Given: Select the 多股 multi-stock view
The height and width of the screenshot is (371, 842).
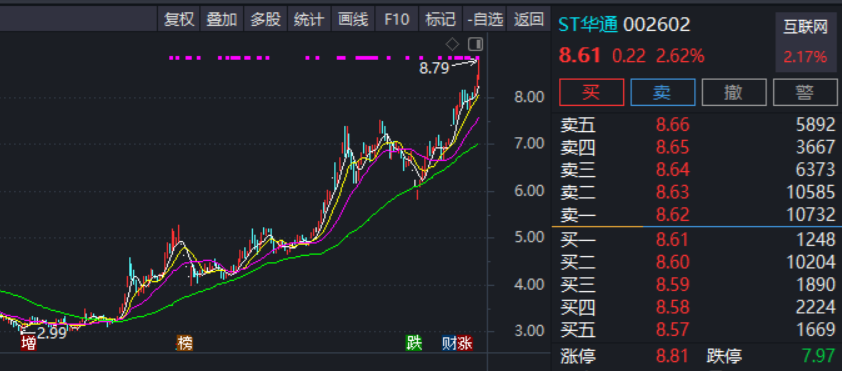Looking at the screenshot, I should 266,20.
